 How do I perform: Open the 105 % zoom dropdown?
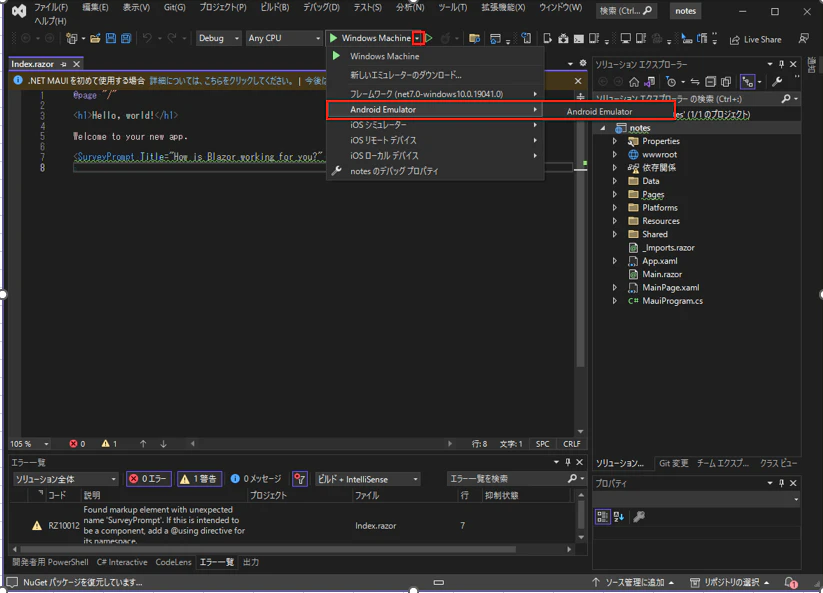pos(29,444)
